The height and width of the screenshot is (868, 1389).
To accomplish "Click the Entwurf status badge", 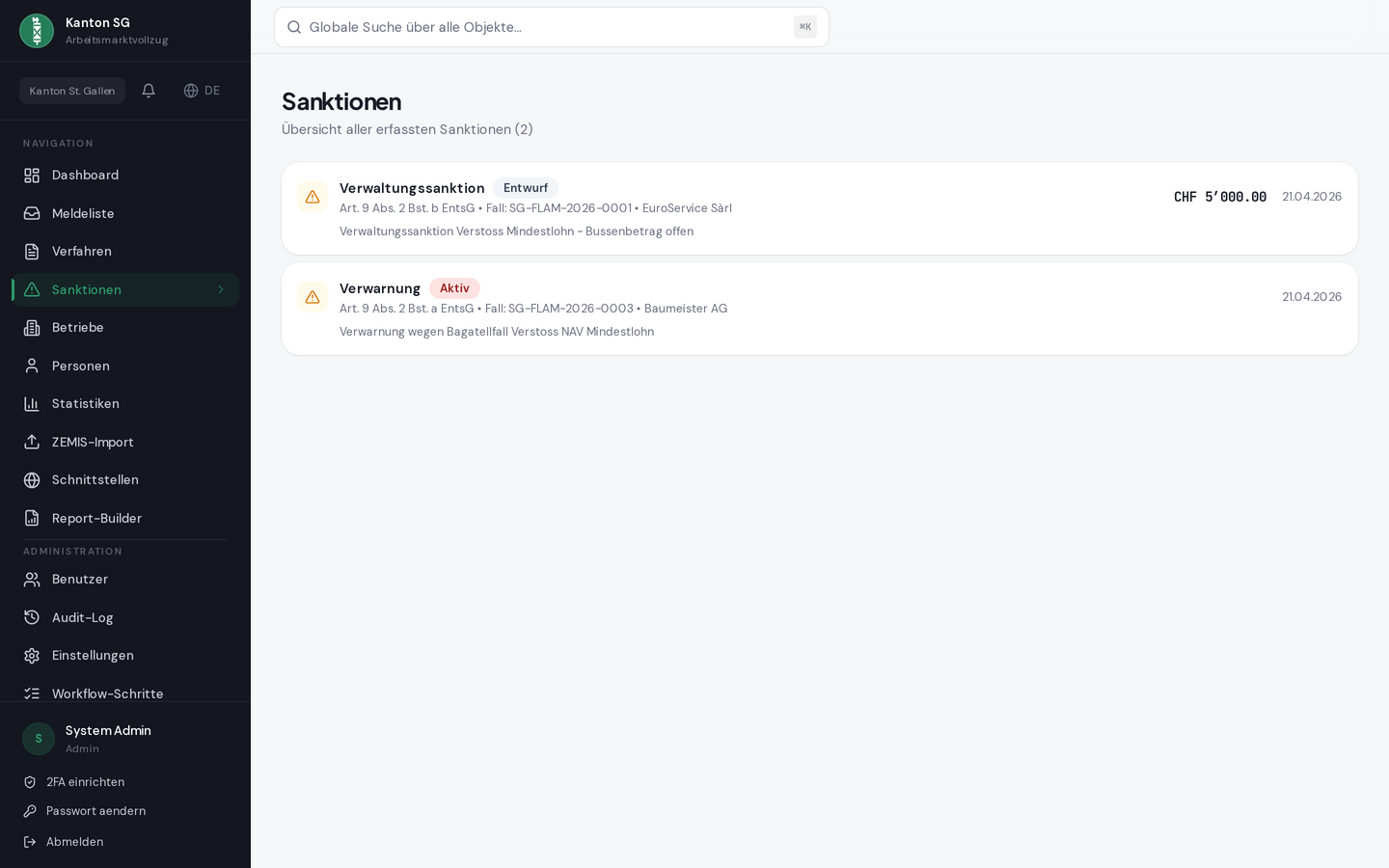I will coord(526,188).
